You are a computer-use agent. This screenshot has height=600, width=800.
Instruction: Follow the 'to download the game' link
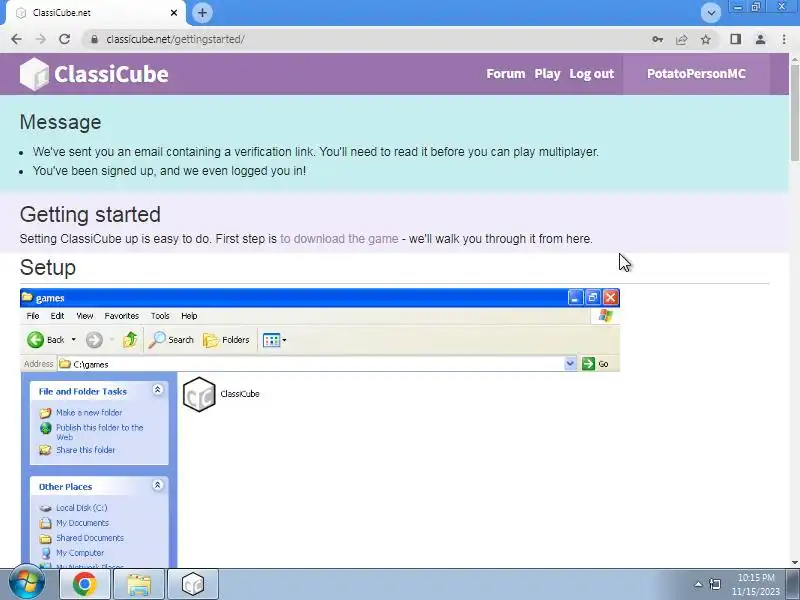point(339,239)
